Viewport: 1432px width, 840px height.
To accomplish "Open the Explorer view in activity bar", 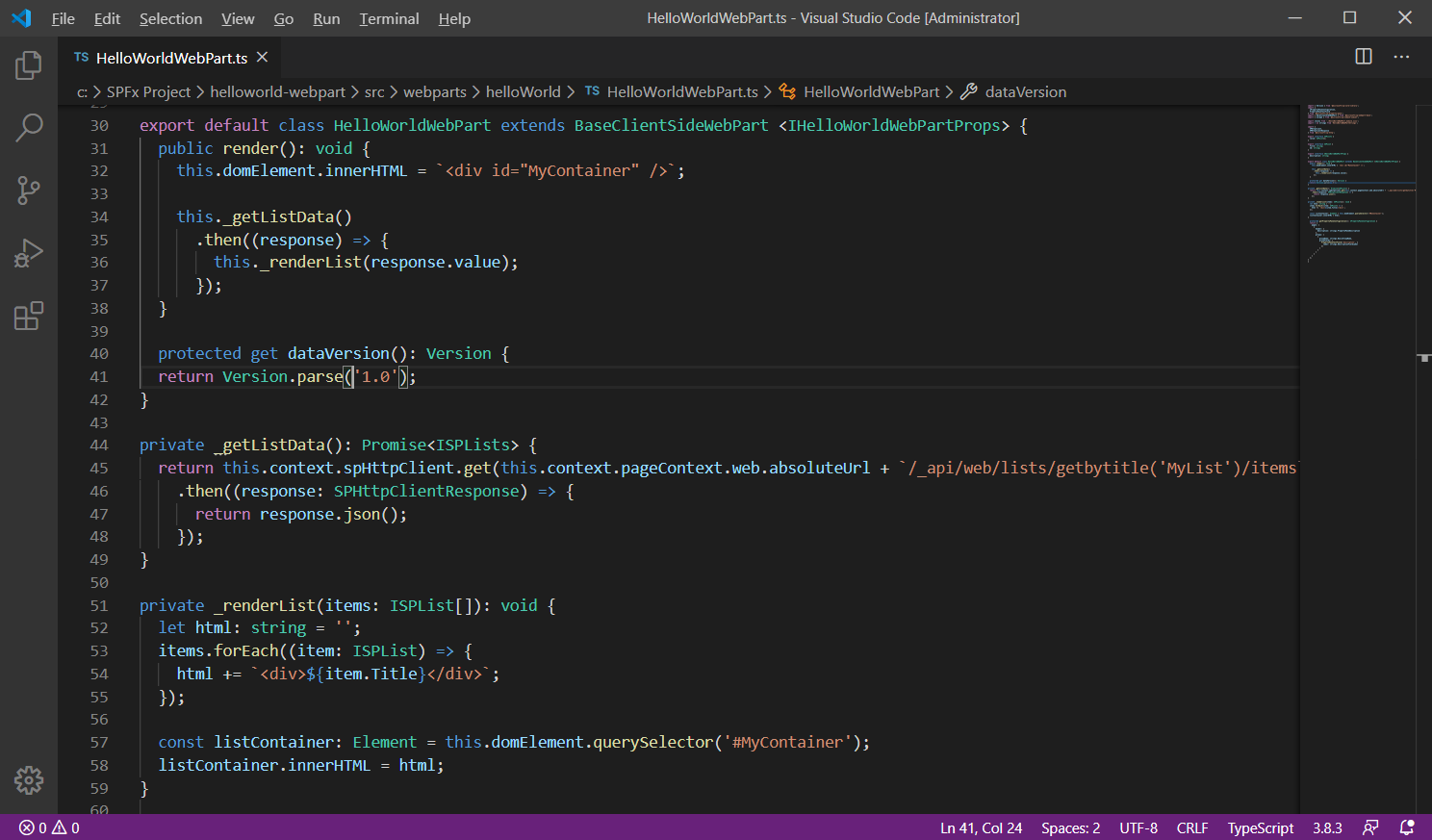I will click(29, 65).
